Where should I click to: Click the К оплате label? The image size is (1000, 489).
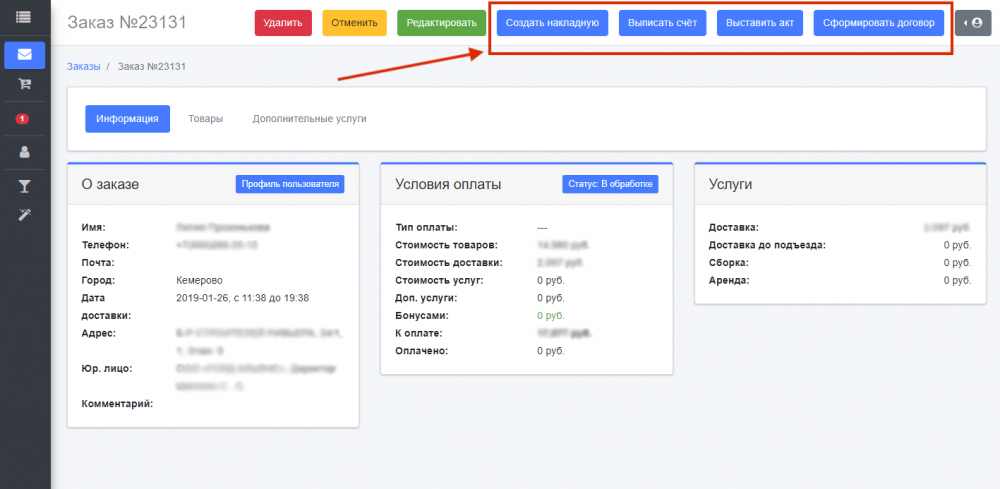pos(419,333)
